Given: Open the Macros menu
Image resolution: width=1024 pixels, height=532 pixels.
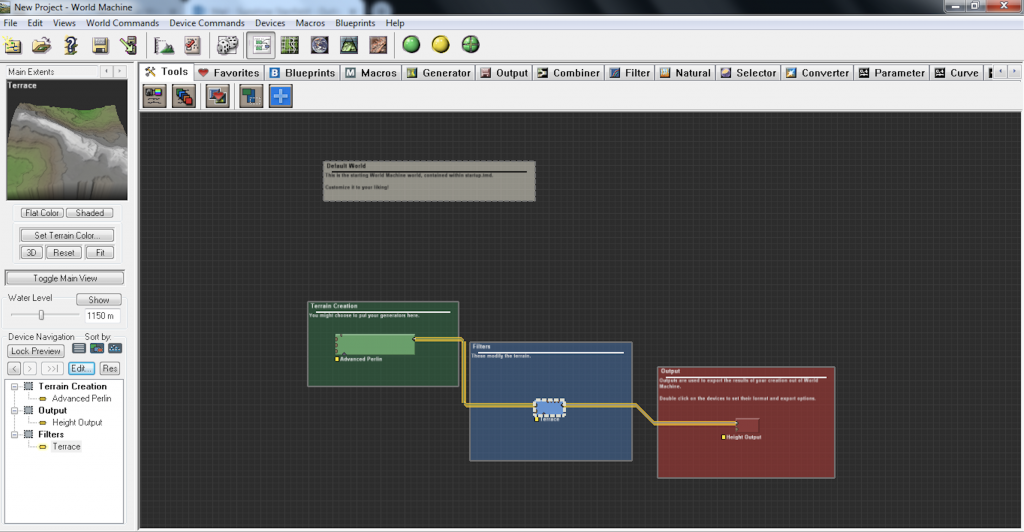Looking at the screenshot, I should pyautogui.click(x=310, y=23).
